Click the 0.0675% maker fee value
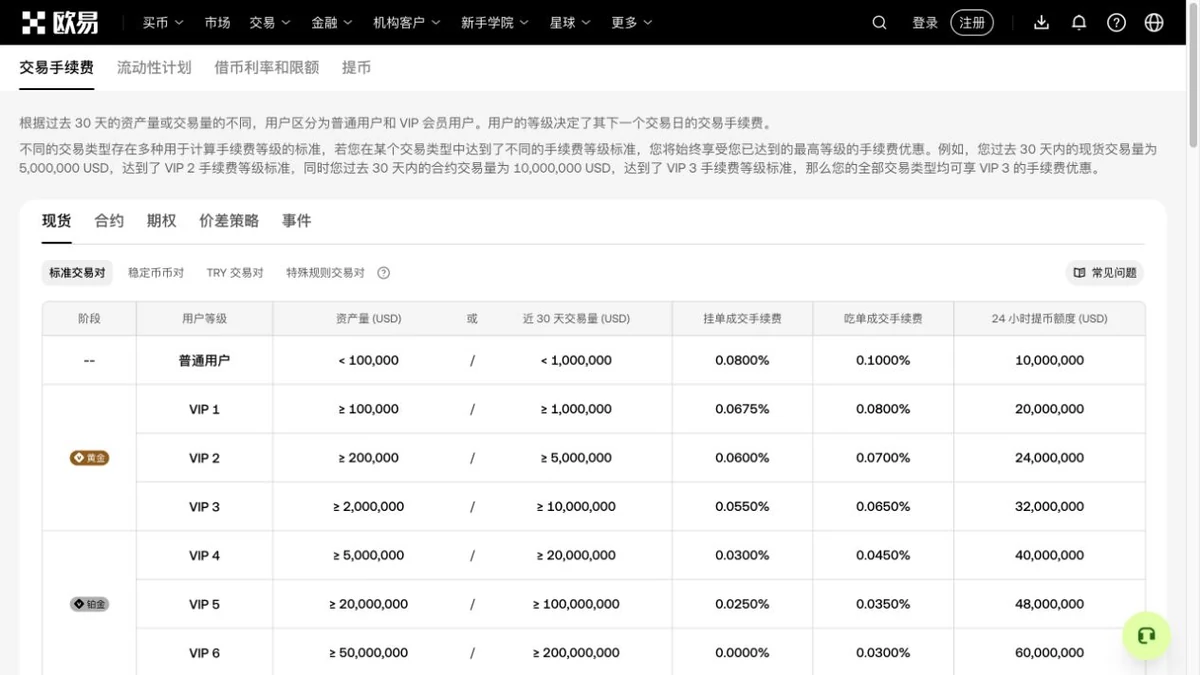Image resolution: width=1200 pixels, height=675 pixels. [742, 409]
